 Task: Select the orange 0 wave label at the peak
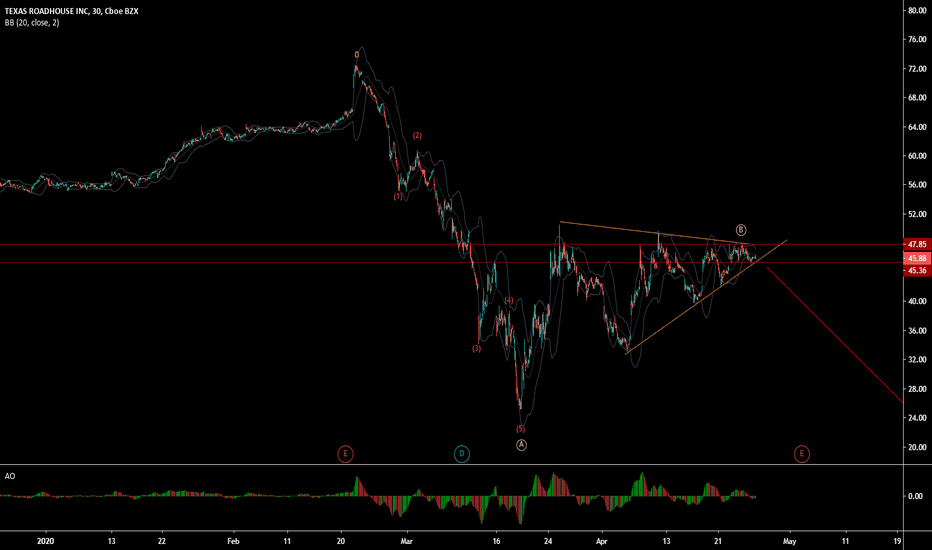[357, 55]
